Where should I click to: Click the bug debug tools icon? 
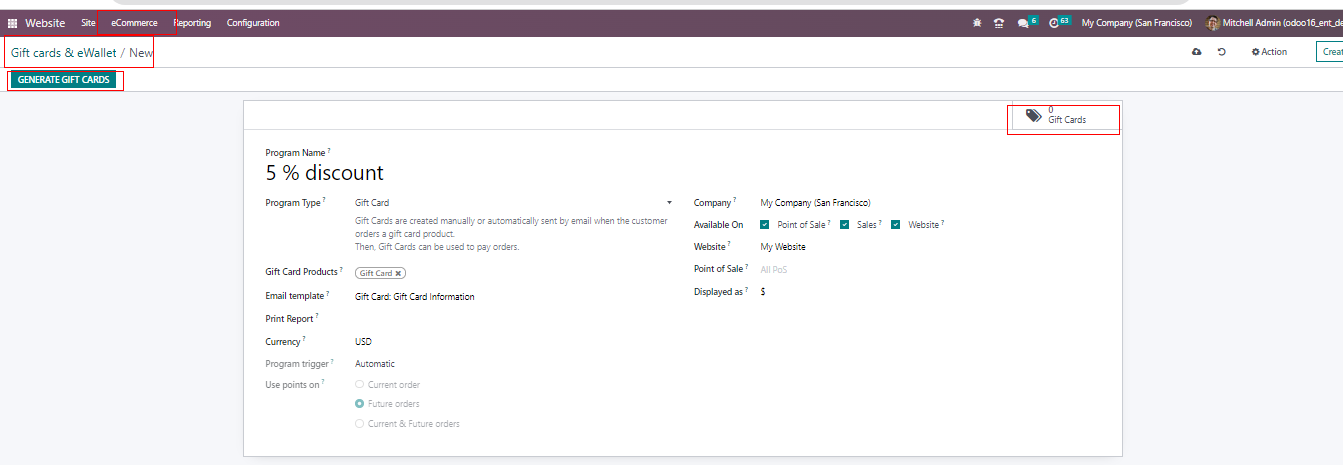(x=977, y=23)
